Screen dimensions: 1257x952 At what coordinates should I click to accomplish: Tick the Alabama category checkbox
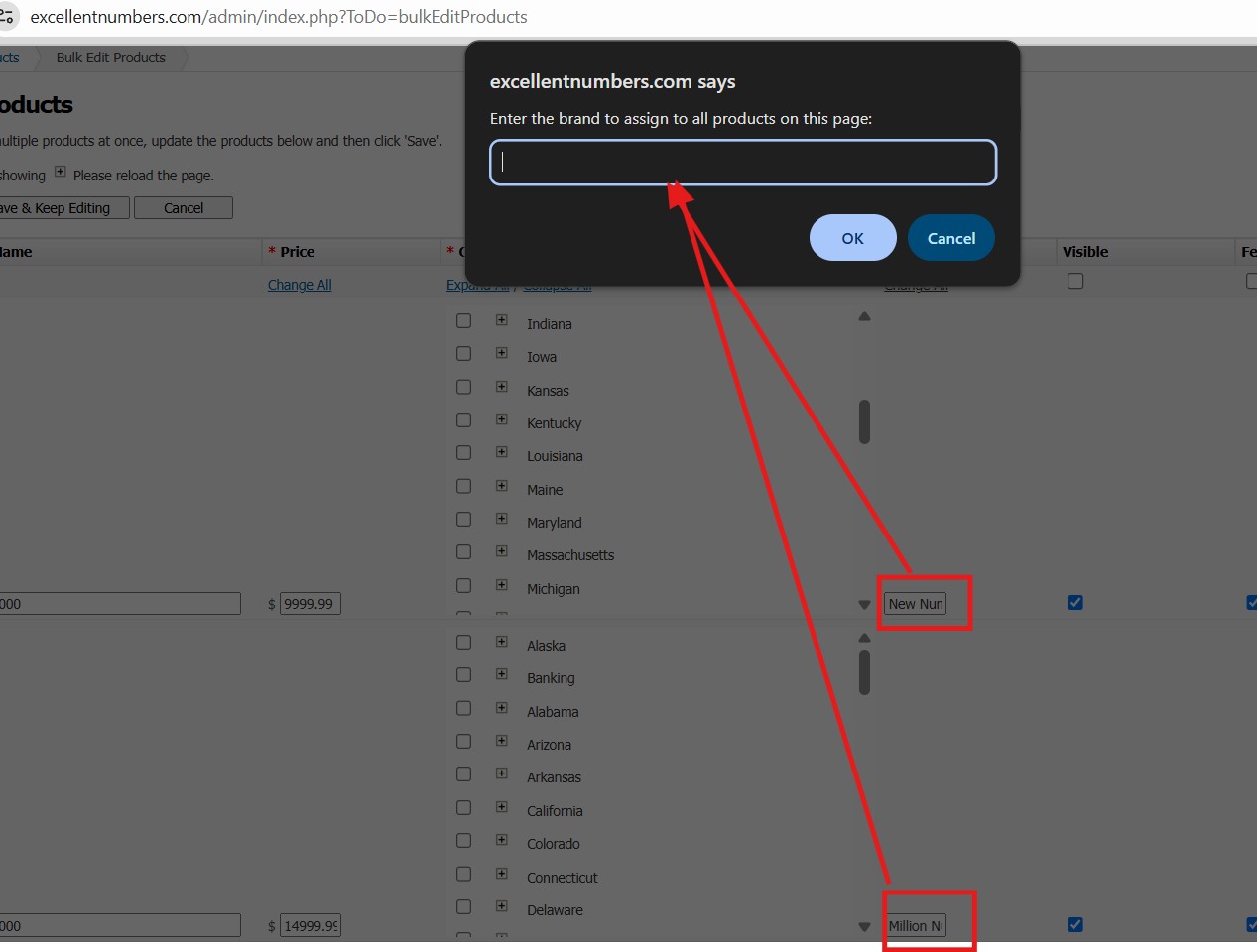(x=463, y=709)
